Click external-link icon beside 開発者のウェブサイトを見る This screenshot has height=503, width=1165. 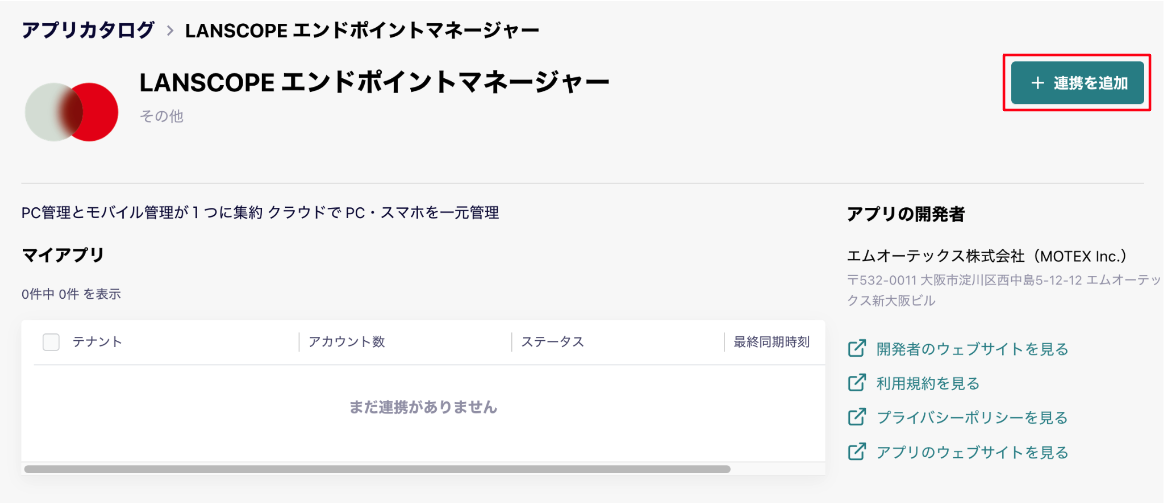click(857, 348)
